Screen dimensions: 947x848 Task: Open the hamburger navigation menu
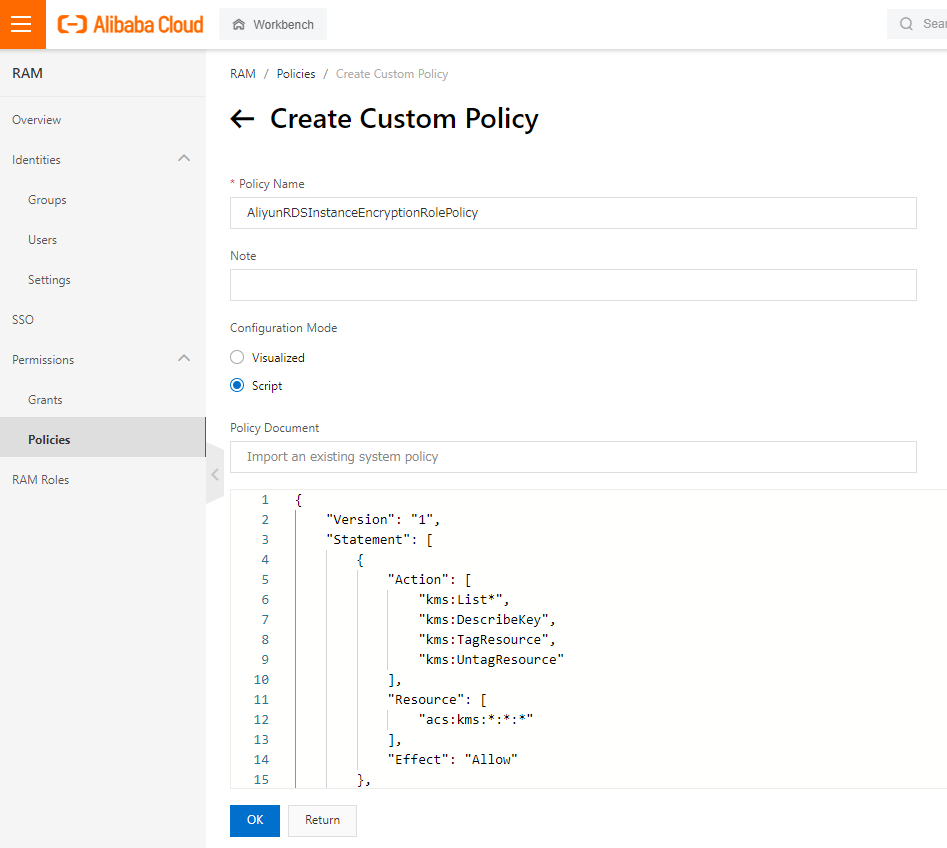coord(22,24)
